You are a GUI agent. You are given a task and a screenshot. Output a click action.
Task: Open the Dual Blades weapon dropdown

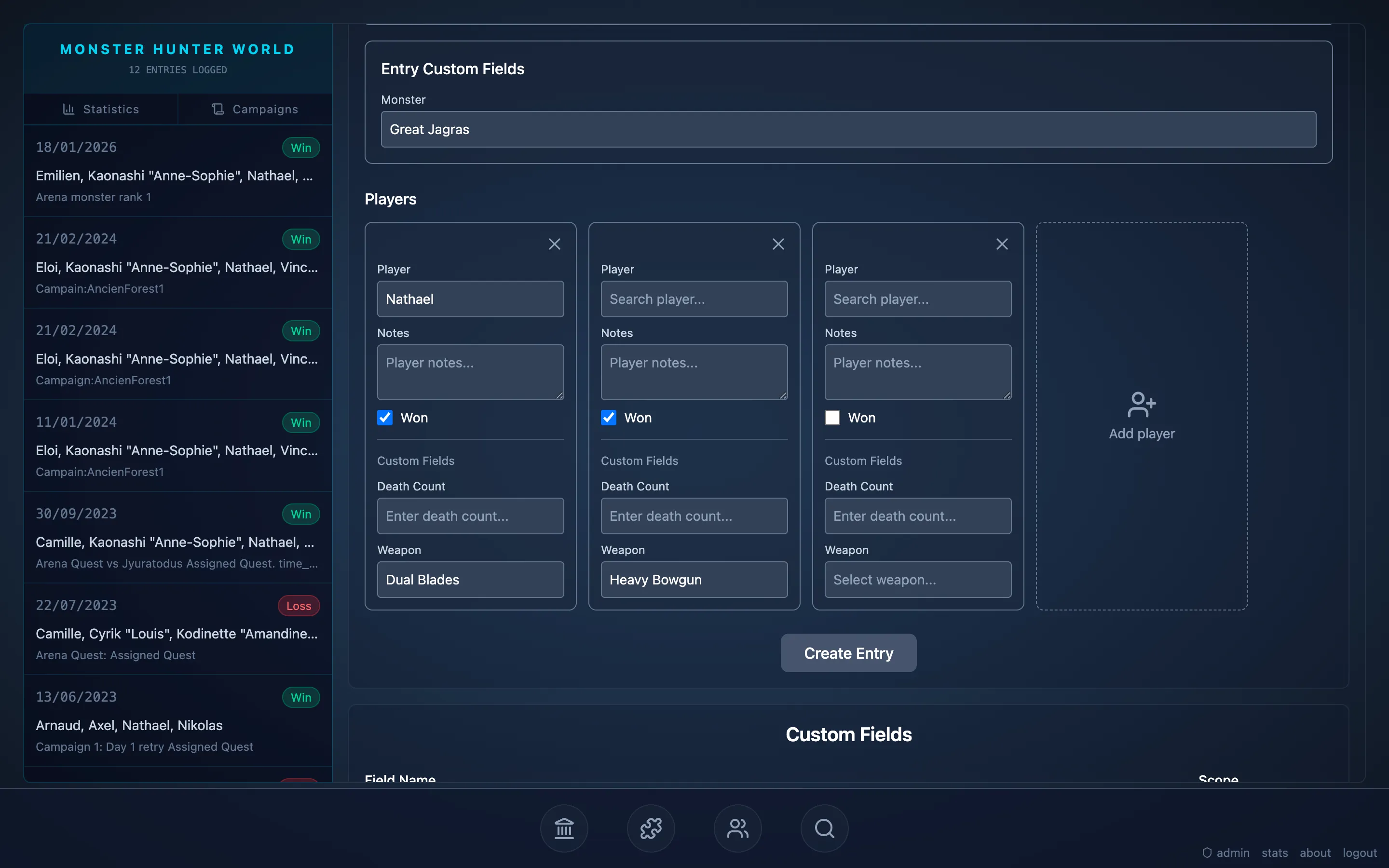471,580
